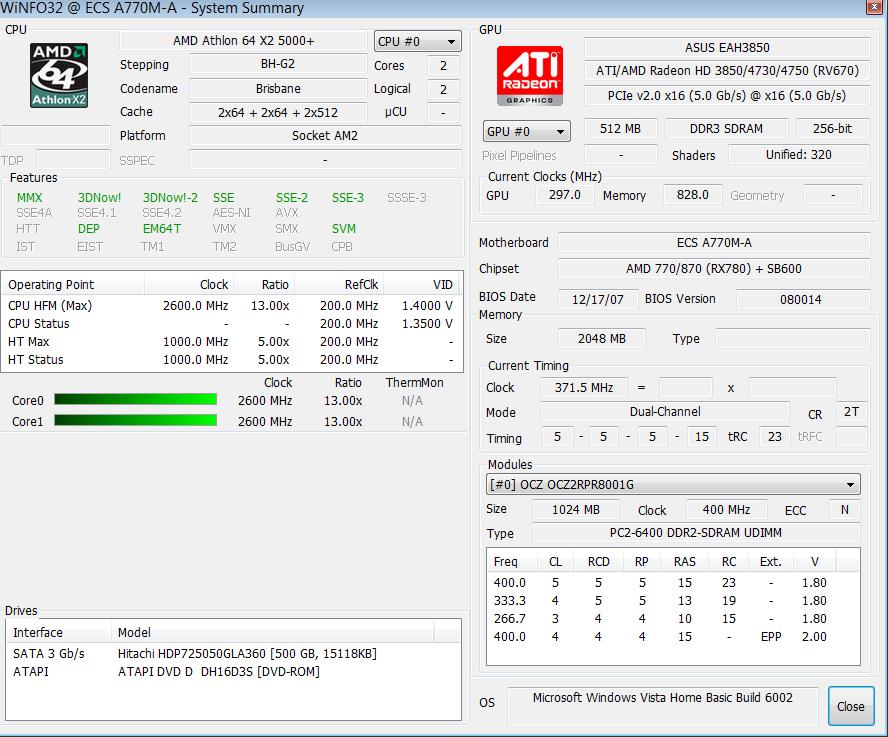Click the 3DNow!-2 feature label
This screenshot has height=737, width=888.
tap(170, 198)
